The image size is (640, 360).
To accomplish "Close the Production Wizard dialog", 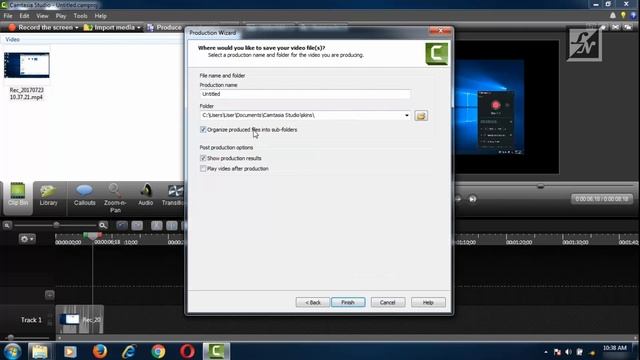I will pyautogui.click(x=440, y=31).
